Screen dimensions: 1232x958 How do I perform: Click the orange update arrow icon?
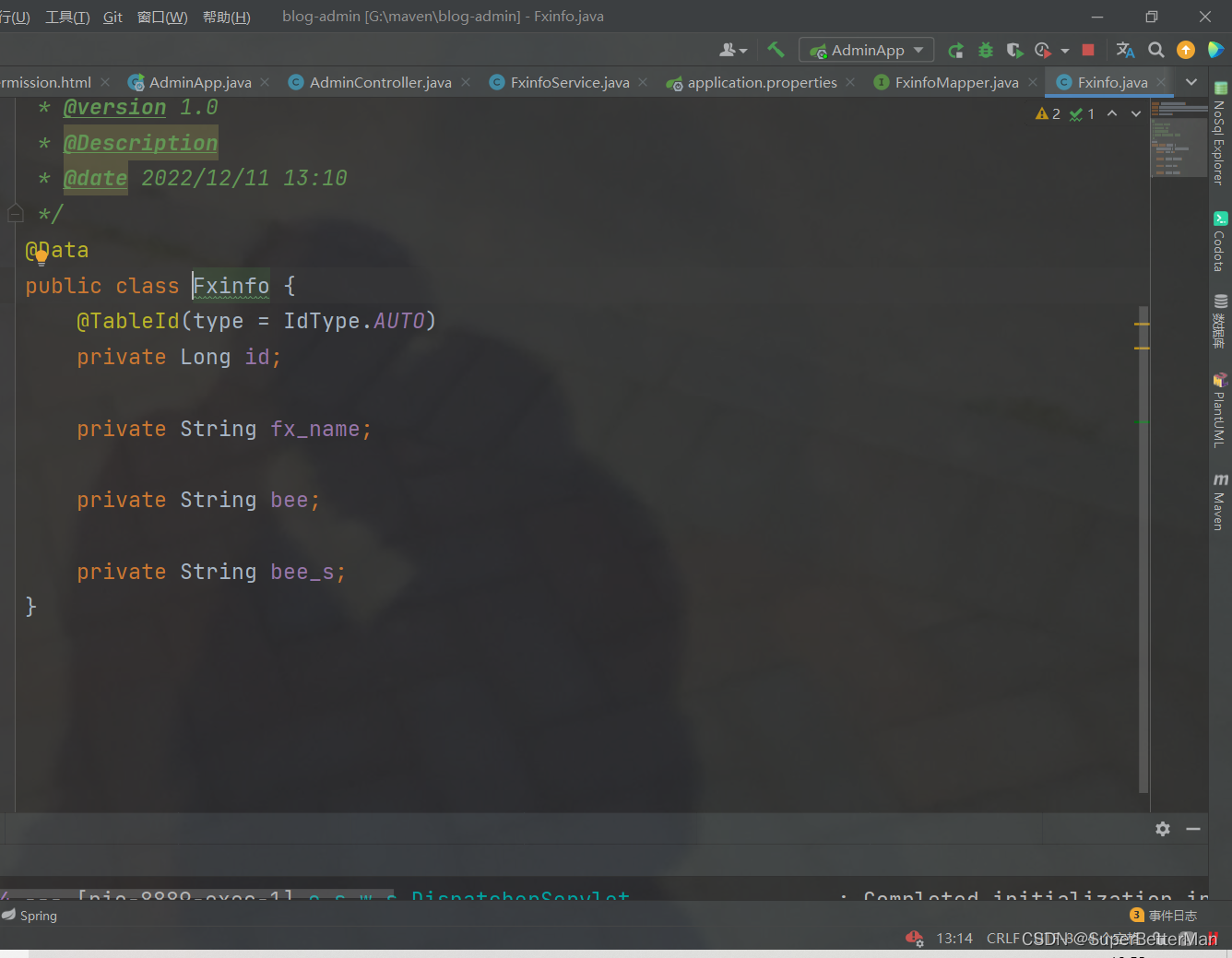[x=1186, y=50]
